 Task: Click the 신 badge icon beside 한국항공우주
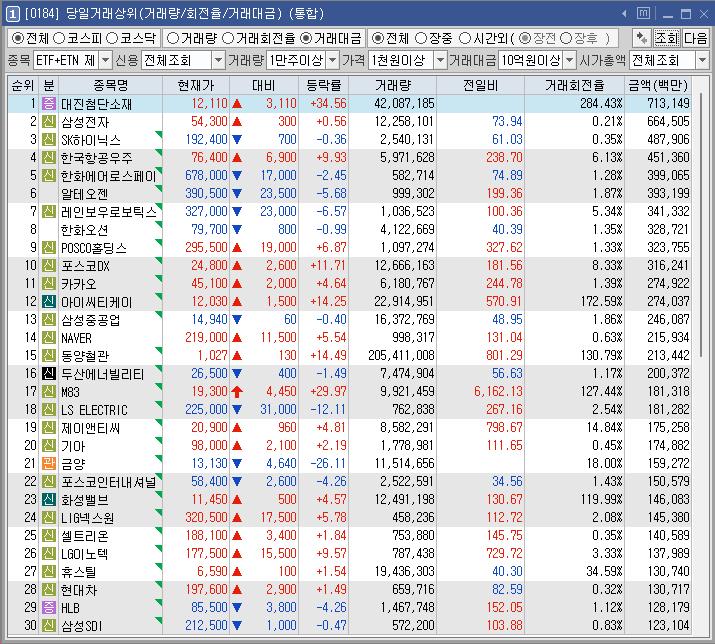[49, 157]
